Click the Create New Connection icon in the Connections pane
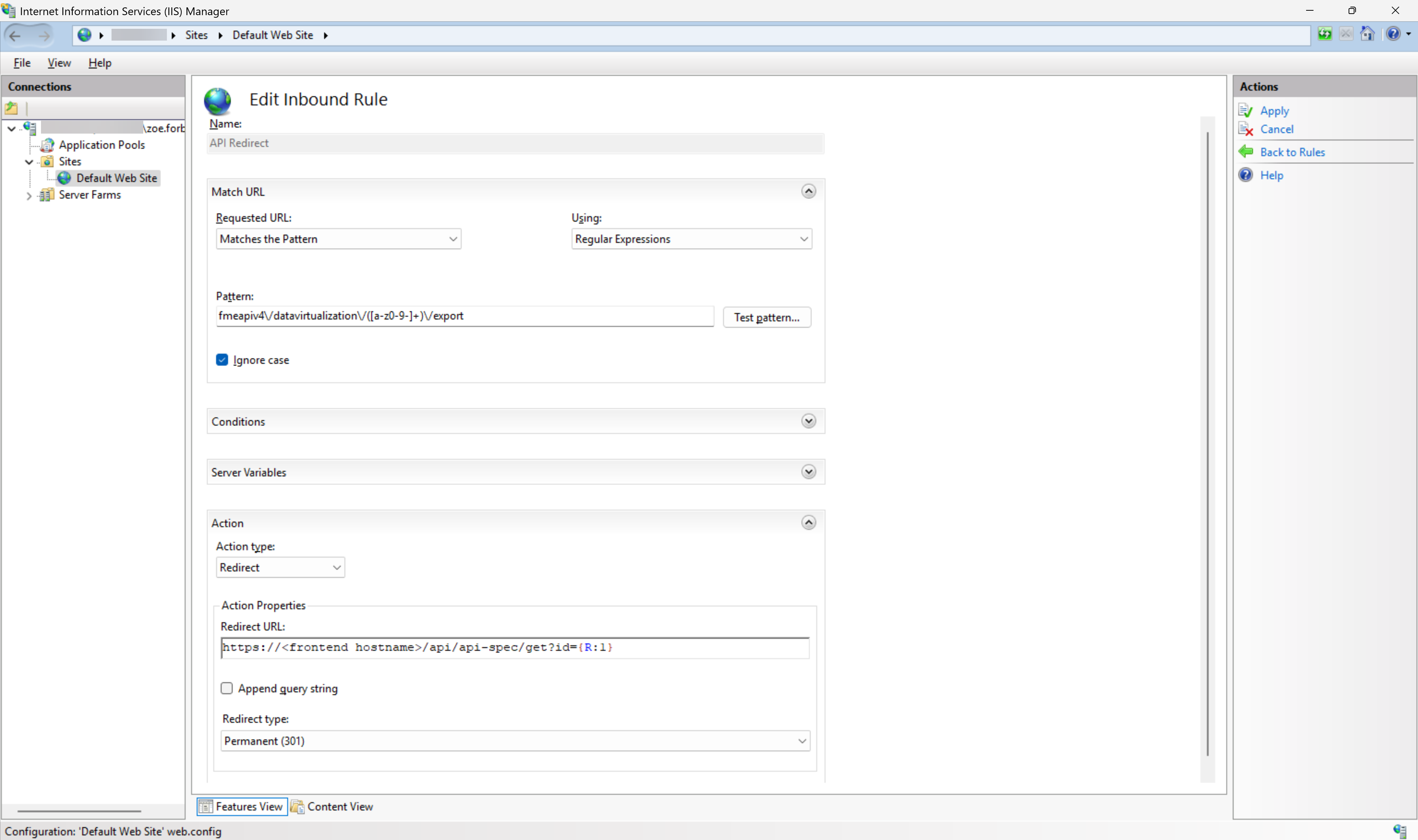Viewport: 1418px width, 840px height. click(11, 107)
